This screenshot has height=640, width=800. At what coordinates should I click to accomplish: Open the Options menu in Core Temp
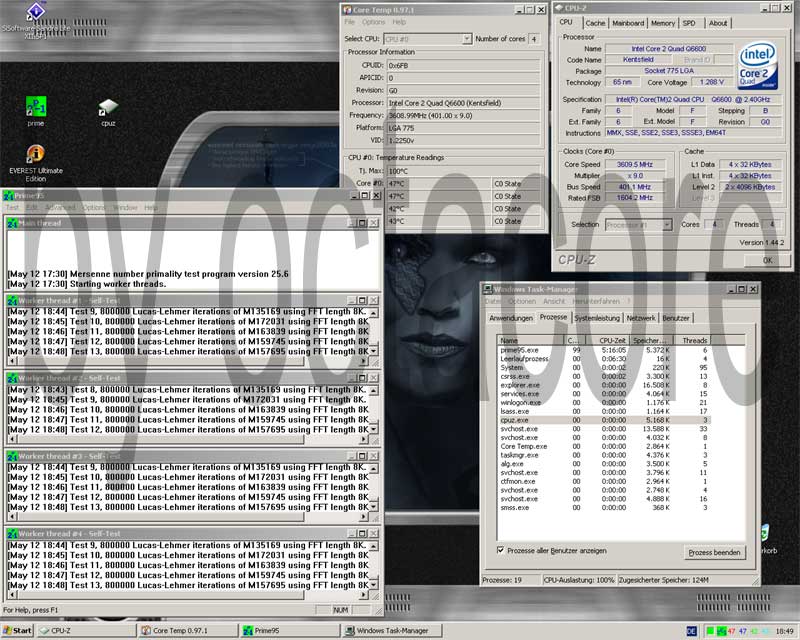(373, 22)
